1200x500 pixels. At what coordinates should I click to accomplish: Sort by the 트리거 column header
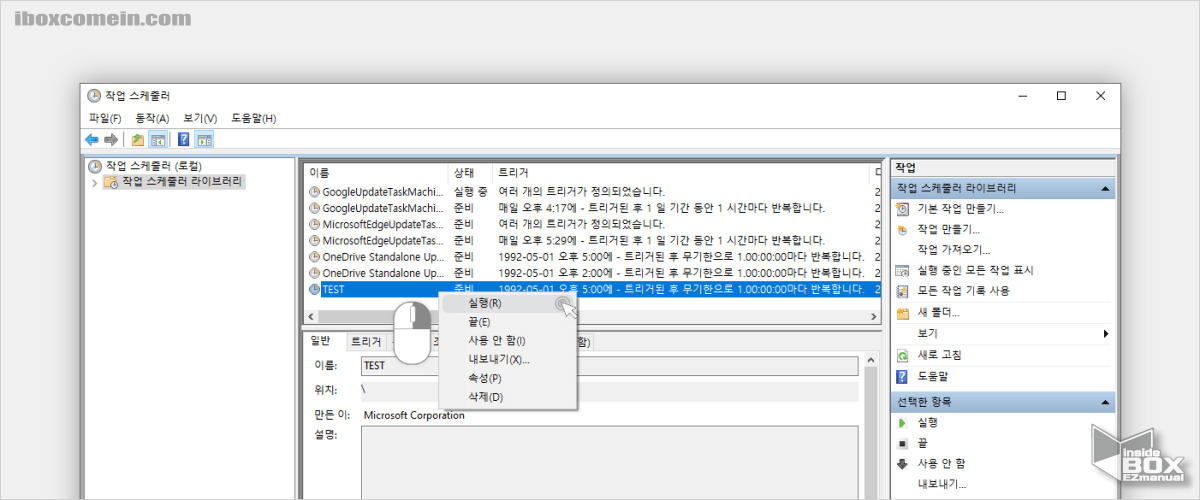point(683,173)
